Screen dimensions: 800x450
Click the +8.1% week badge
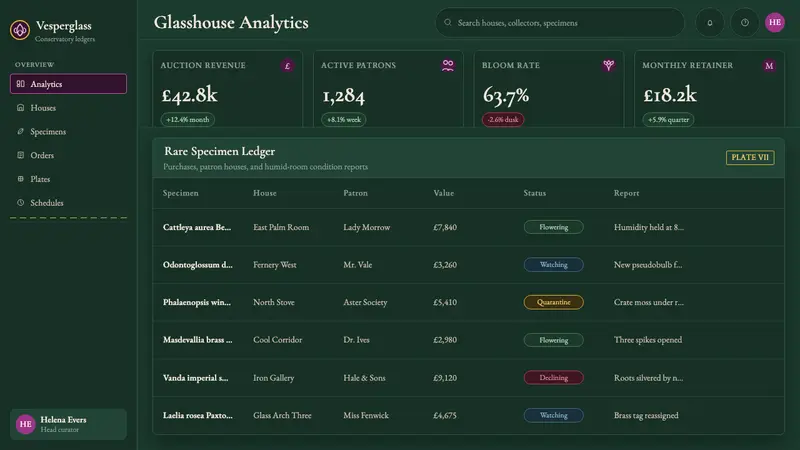pyautogui.click(x=343, y=119)
